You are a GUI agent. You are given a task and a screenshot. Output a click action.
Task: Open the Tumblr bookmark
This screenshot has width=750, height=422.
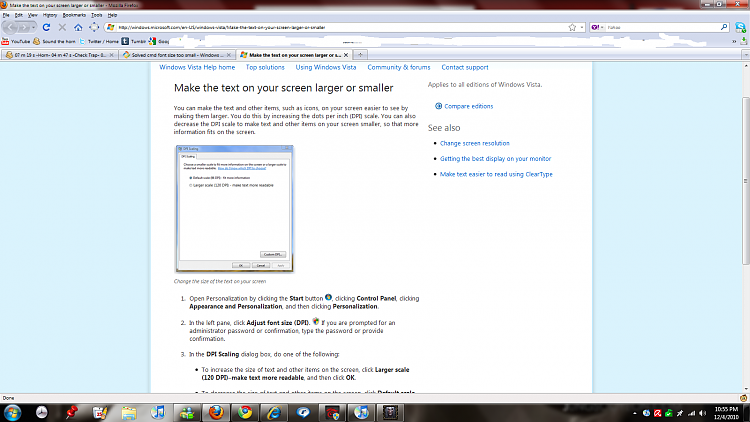pyautogui.click(x=133, y=41)
